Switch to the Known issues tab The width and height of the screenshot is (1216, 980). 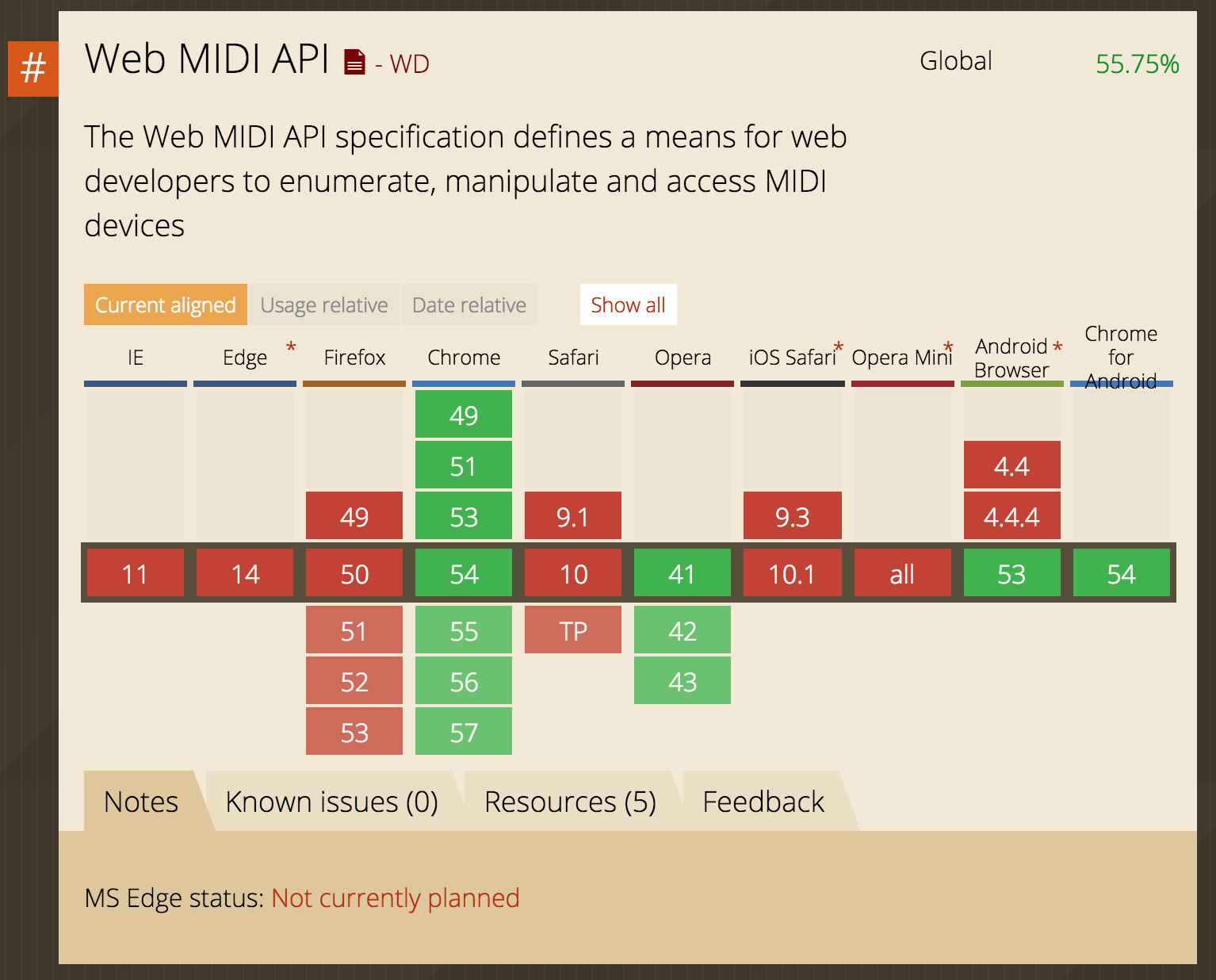333,802
